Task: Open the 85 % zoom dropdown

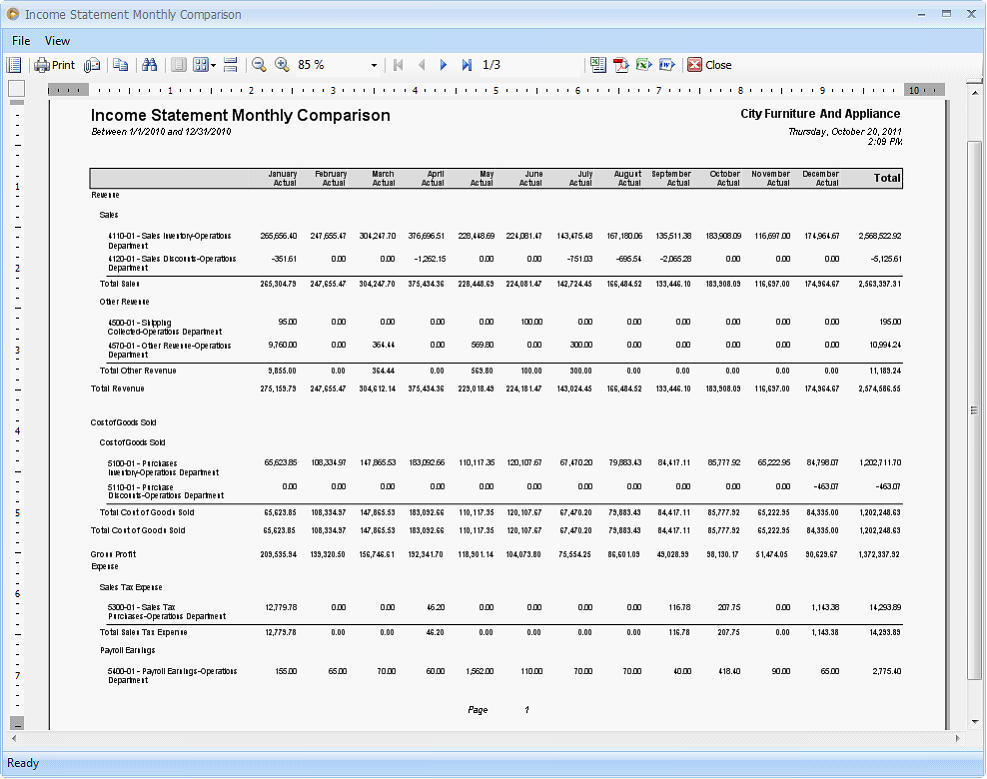Action: 374,65
